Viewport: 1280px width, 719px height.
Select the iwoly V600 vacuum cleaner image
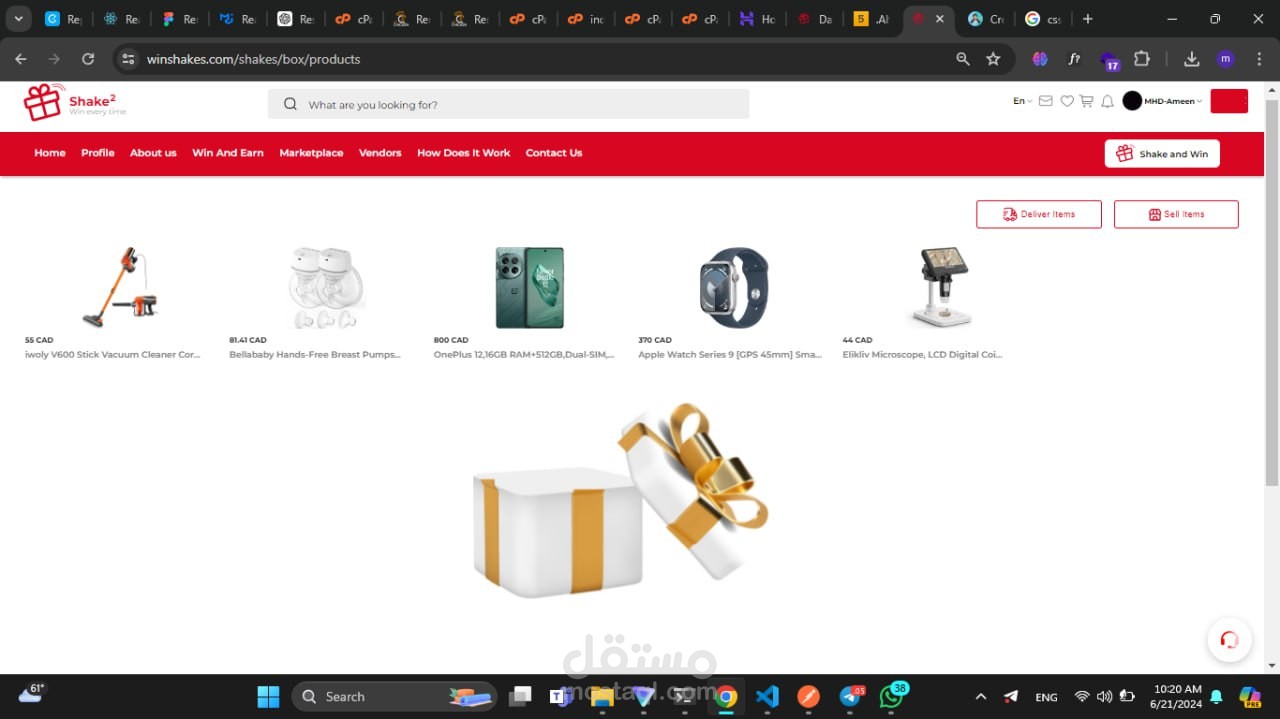tap(120, 287)
